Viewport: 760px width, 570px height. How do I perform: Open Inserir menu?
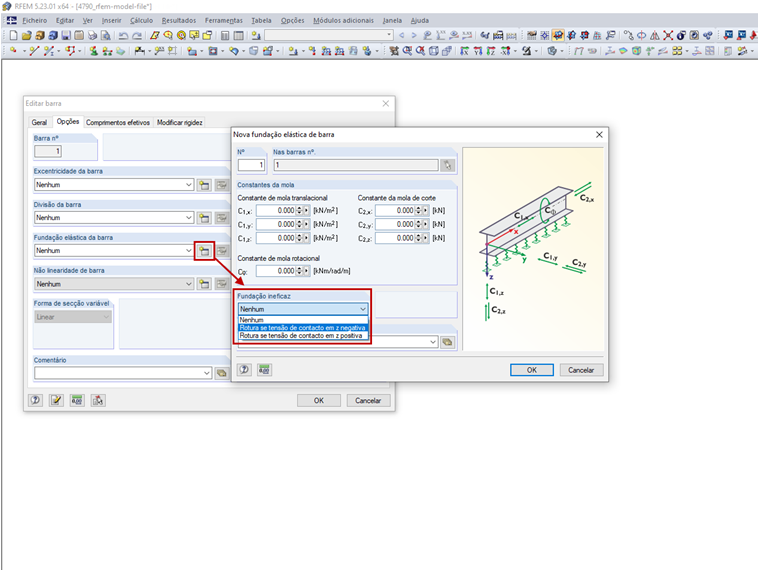(111, 20)
